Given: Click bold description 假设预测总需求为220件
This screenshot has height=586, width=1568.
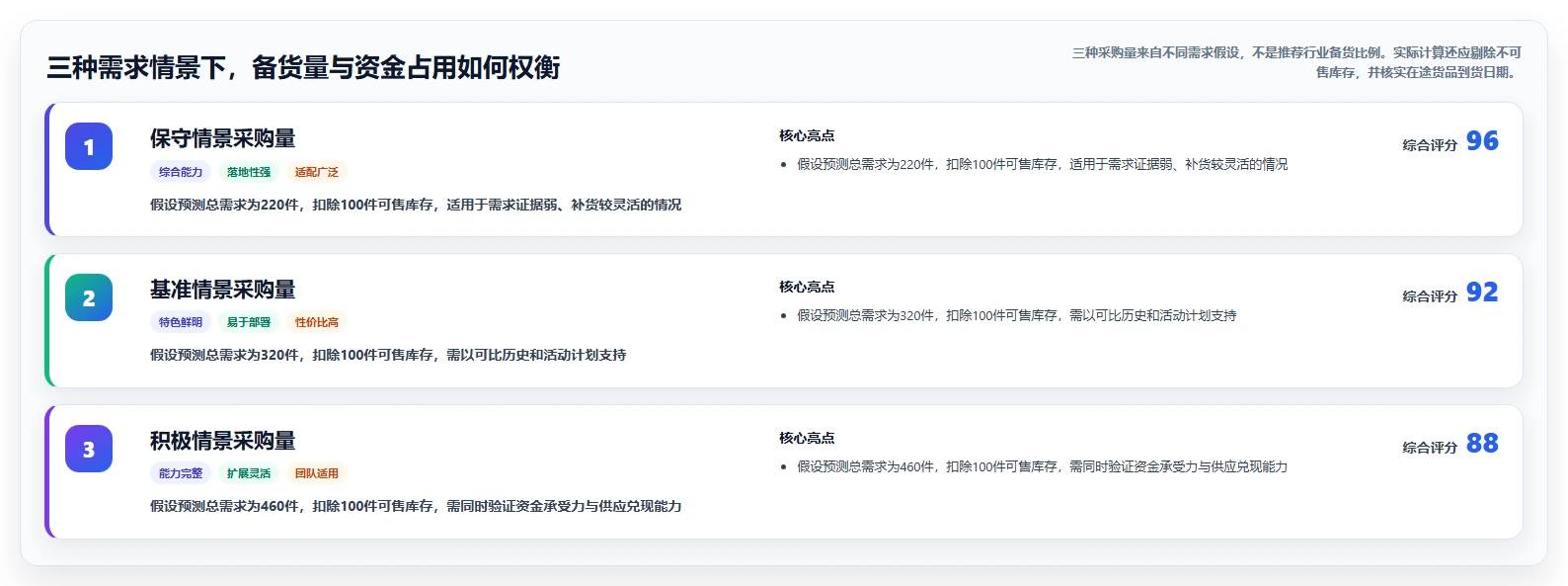Looking at the screenshot, I should click(416, 205).
